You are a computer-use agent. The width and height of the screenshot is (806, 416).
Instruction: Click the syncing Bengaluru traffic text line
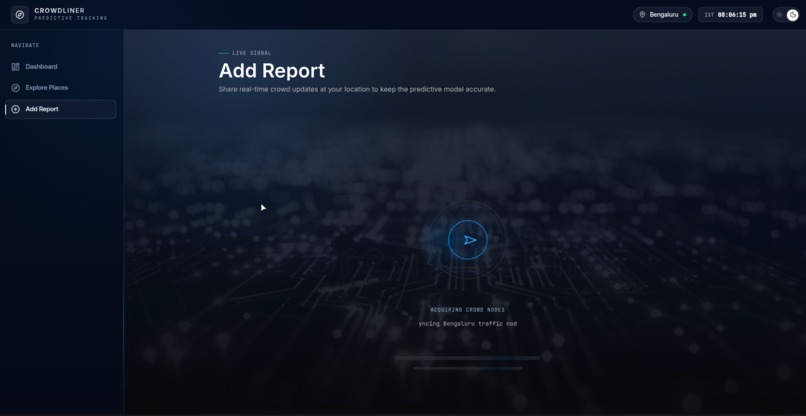click(x=468, y=324)
